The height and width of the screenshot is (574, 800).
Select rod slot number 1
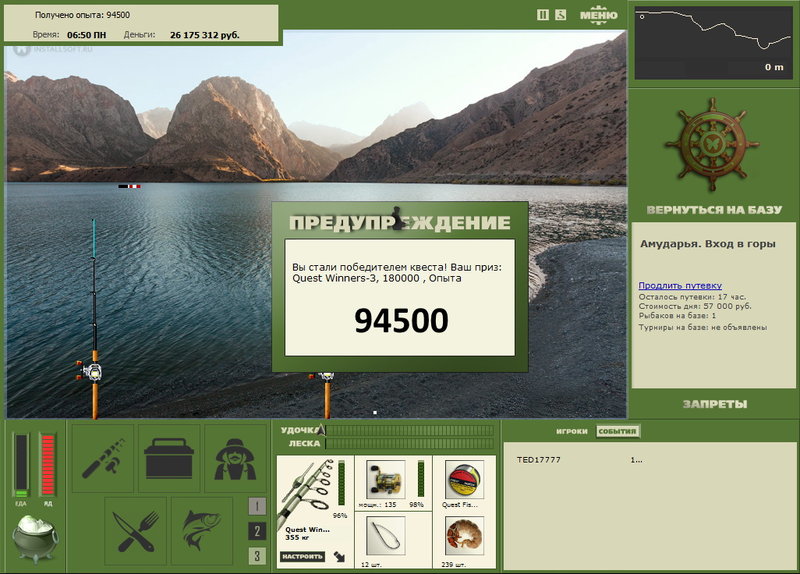point(257,506)
